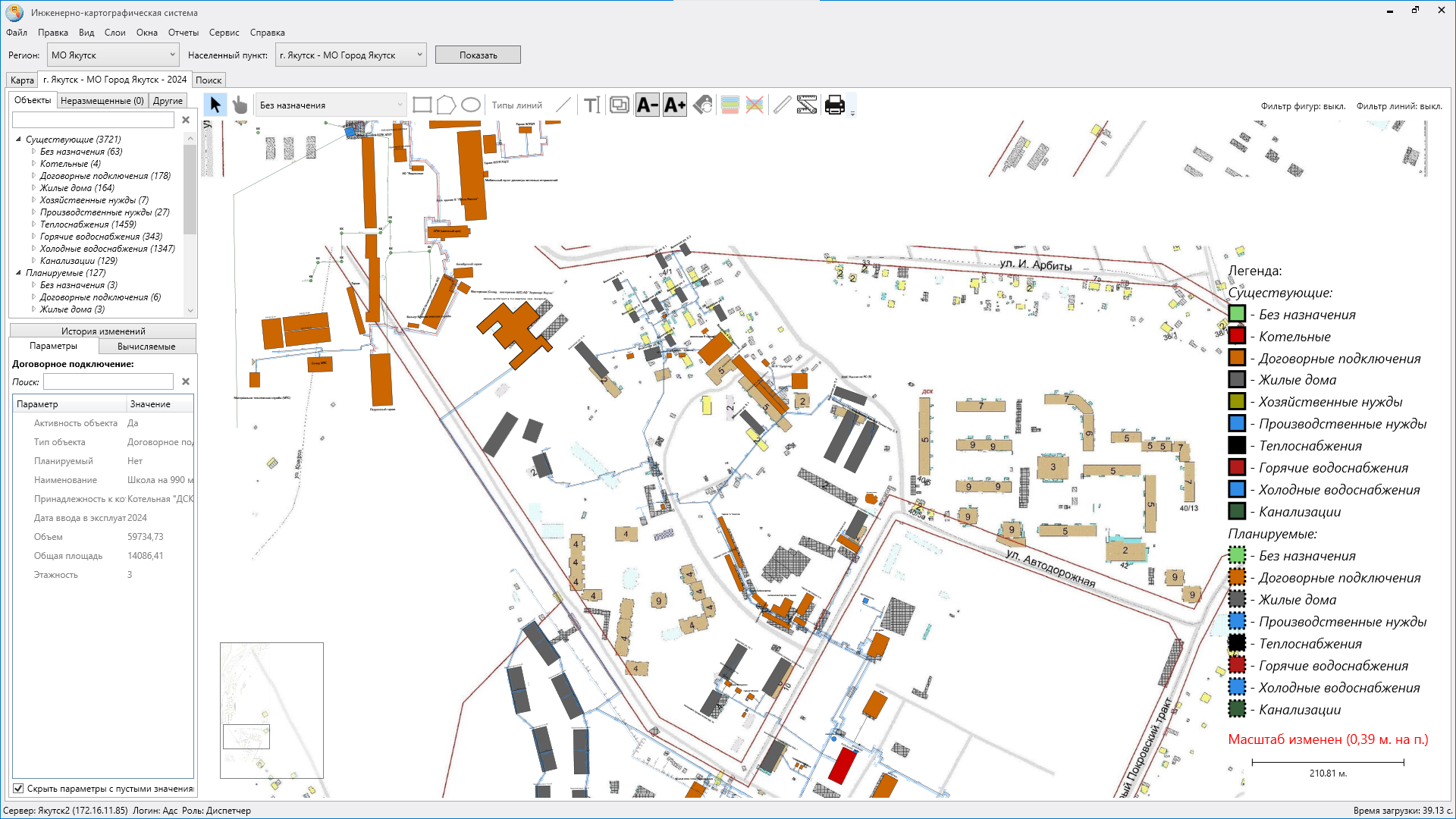Decrease font size with A- button

[647, 105]
